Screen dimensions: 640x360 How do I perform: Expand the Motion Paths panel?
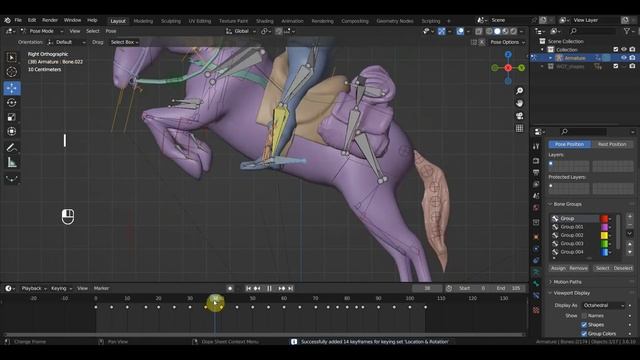(567, 282)
